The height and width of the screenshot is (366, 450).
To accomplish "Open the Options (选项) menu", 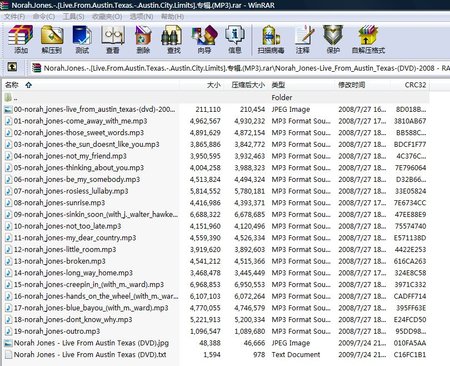I will pos(141,17).
